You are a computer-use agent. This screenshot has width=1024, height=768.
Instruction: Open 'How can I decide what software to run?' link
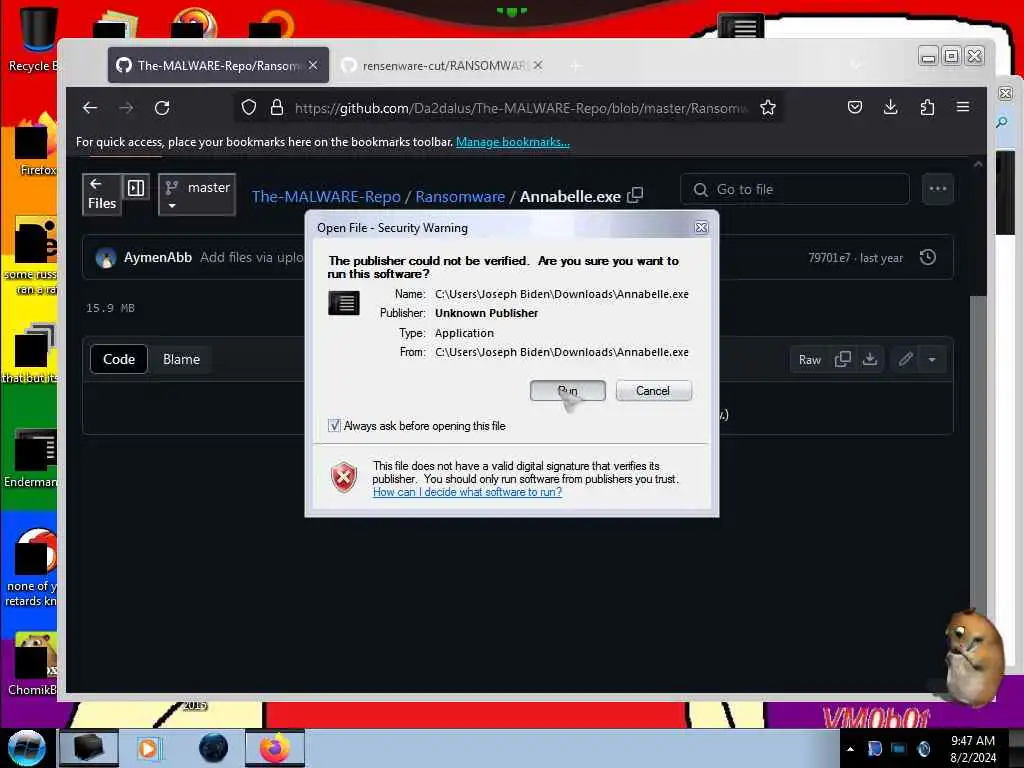click(468, 492)
